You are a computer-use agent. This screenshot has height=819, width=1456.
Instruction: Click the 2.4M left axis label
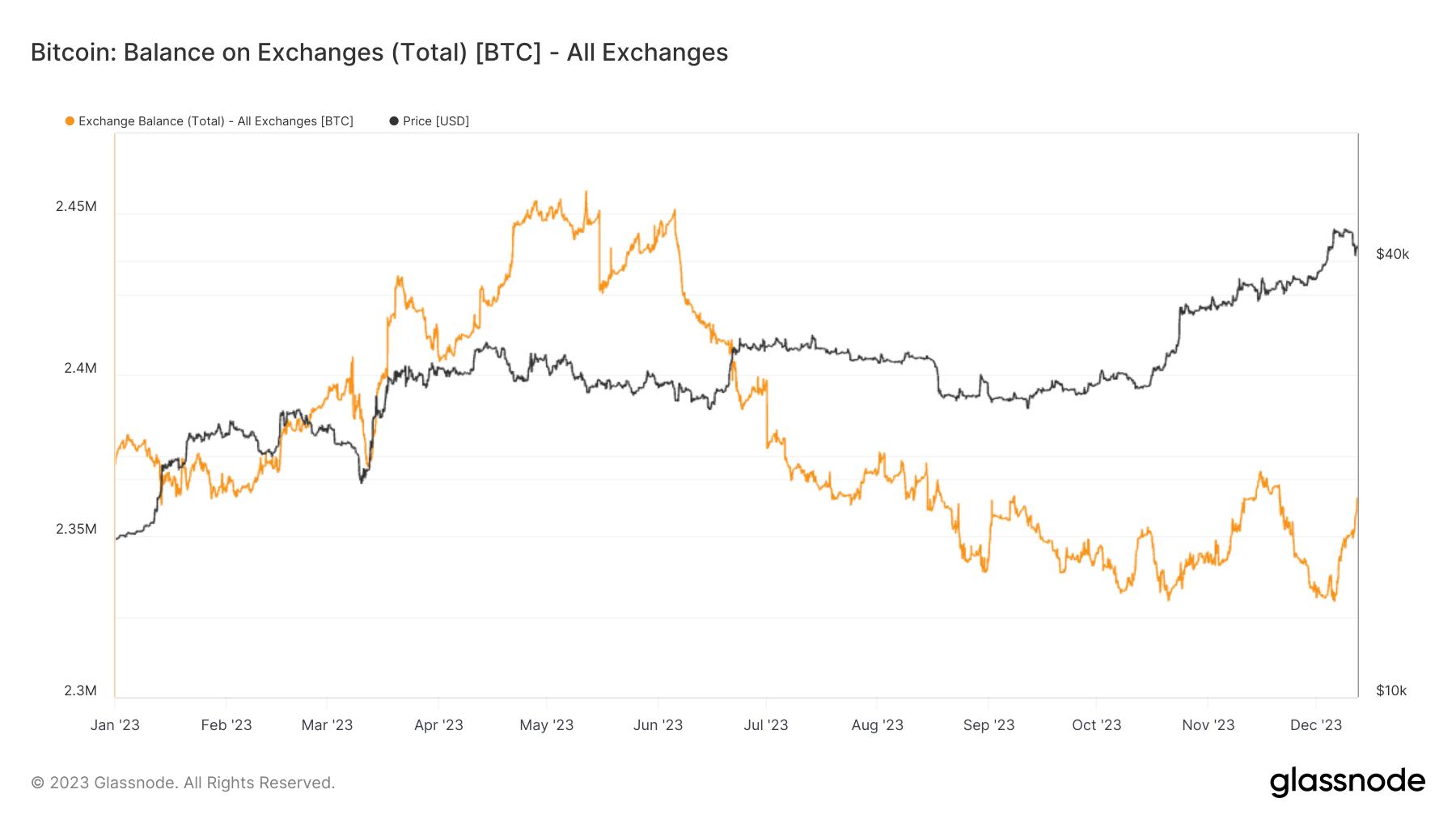(x=80, y=368)
